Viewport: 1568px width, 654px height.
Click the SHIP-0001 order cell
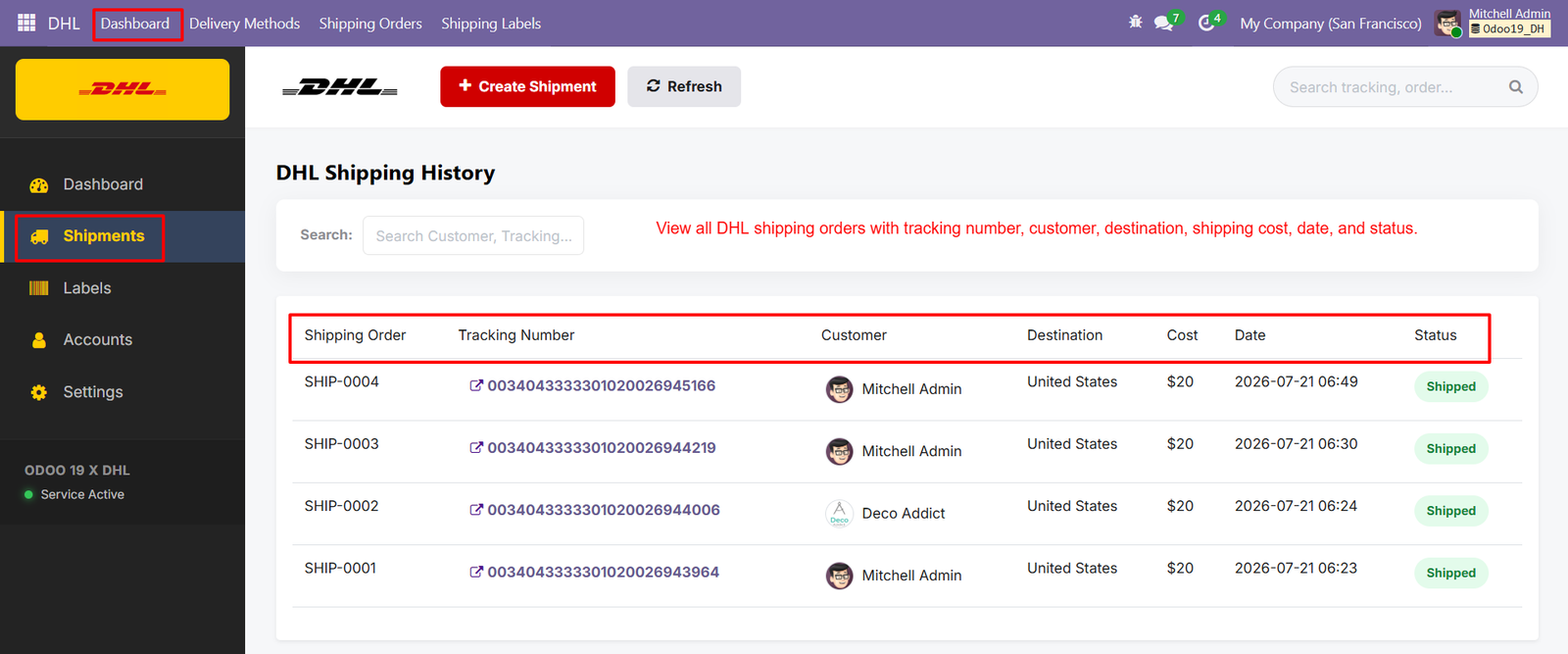pos(340,568)
